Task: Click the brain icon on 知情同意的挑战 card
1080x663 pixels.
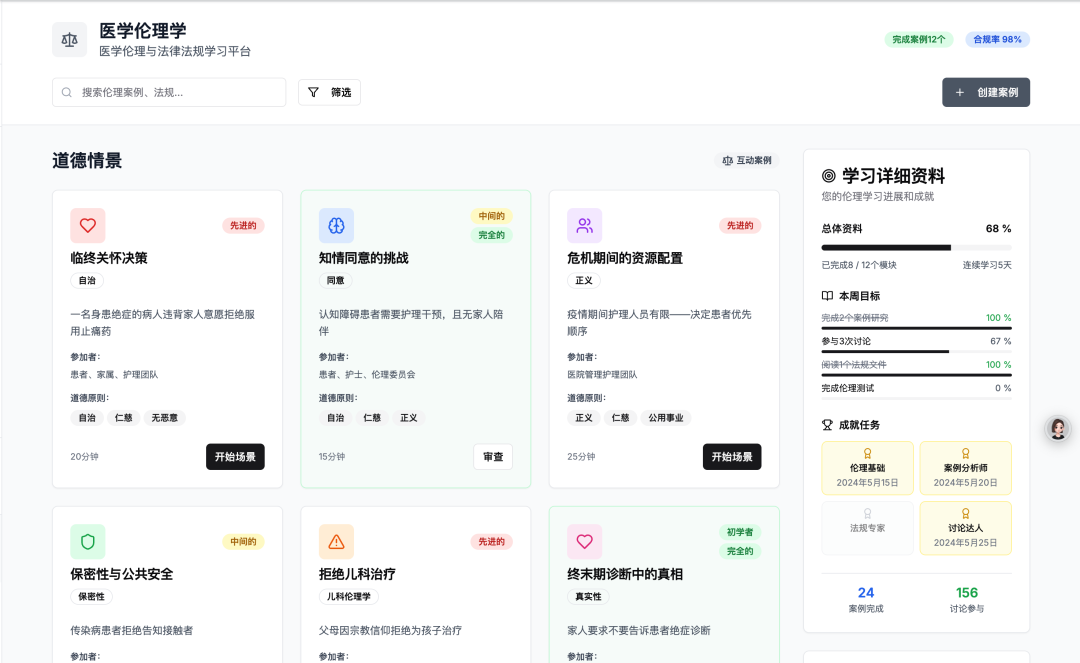Action: [x=336, y=226]
